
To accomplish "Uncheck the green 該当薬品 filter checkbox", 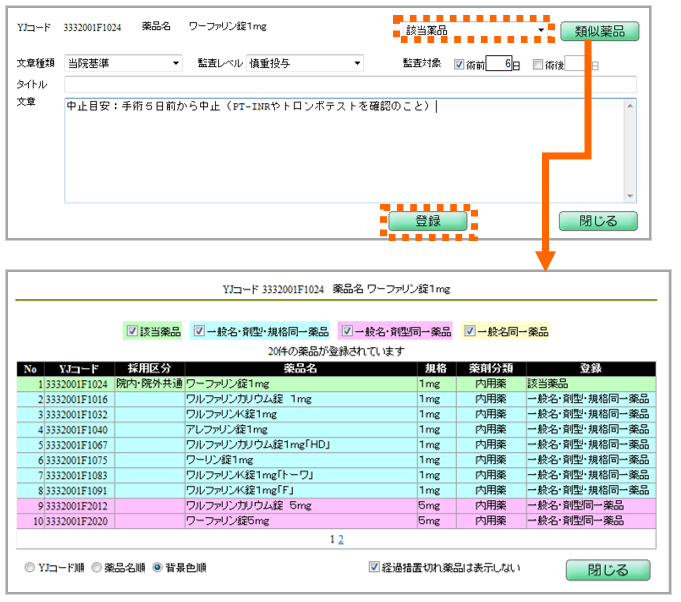I will (132, 330).
